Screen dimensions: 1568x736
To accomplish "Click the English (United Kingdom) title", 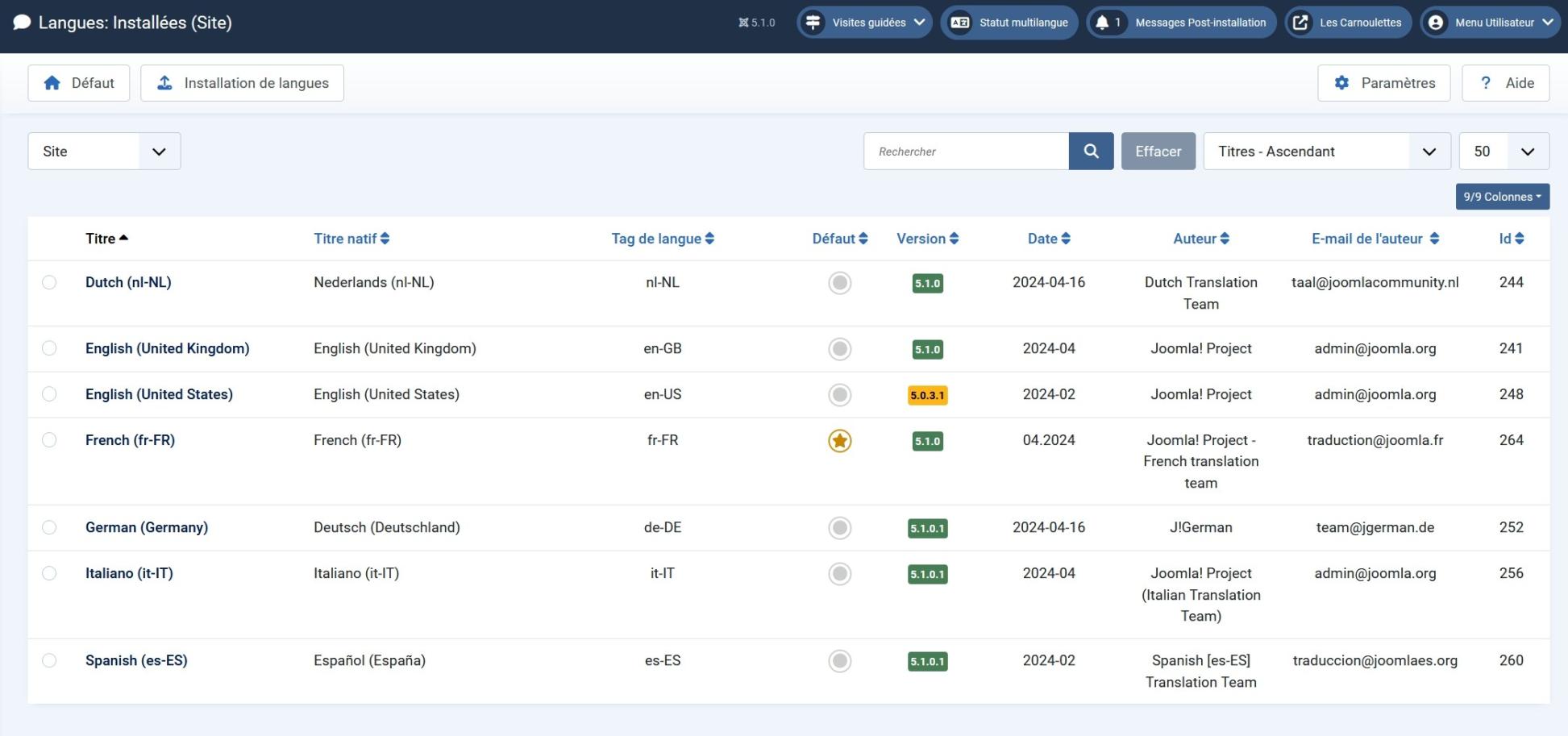I will click(x=167, y=348).
